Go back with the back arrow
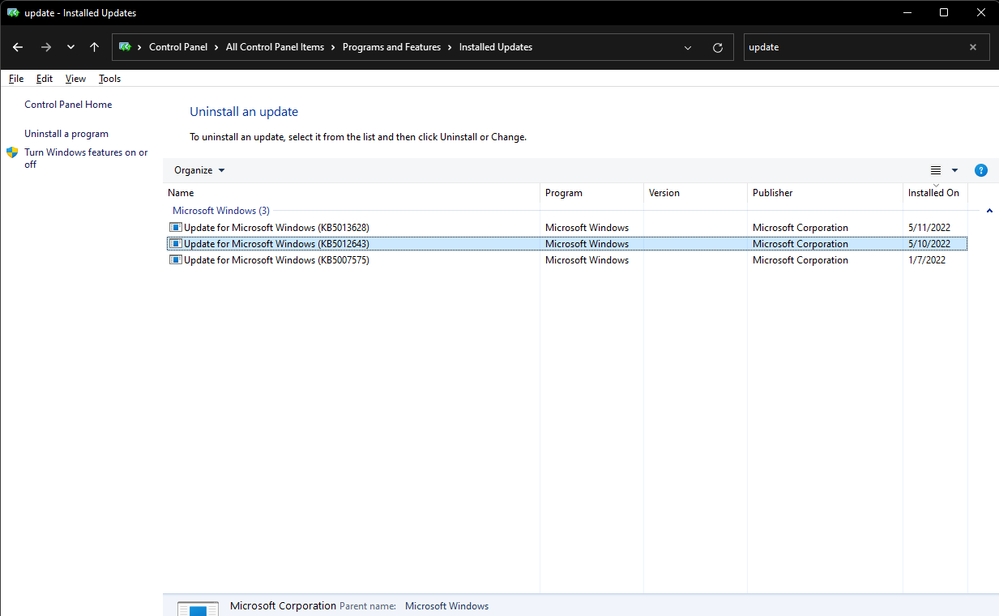The image size is (999, 616). click(18, 47)
